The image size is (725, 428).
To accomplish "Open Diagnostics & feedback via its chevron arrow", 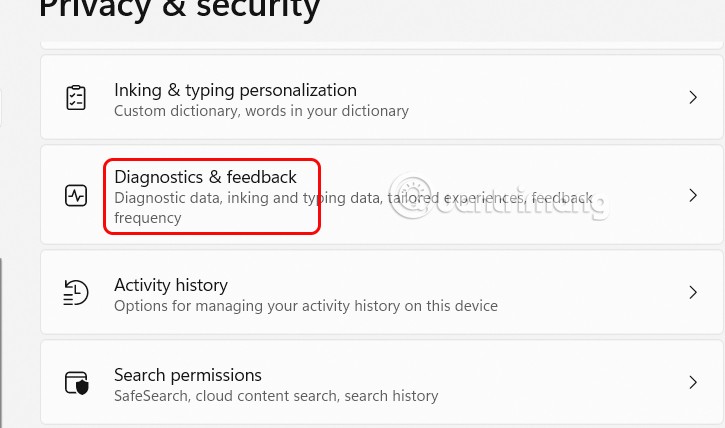I will tap(693, 196).
